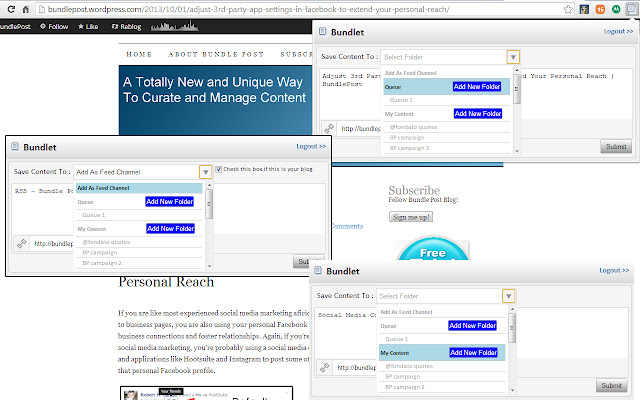Click Add New Folder beside My Content, bottom-right popup
Viewport: 640px width, 400px height.
473,353
